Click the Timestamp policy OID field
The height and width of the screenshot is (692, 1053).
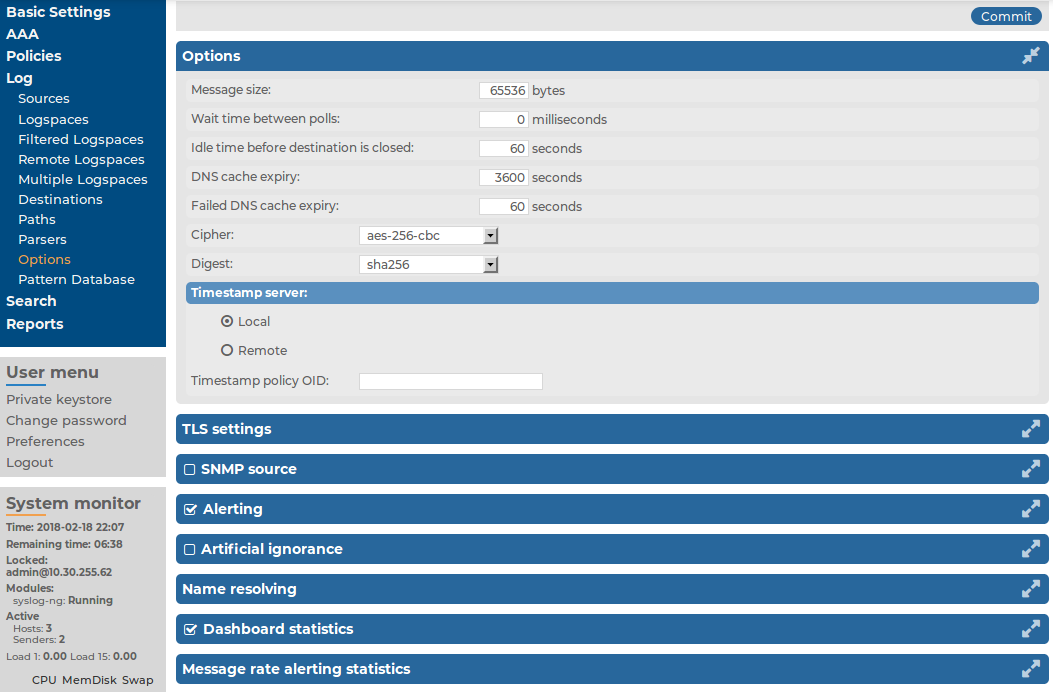point(451,382)
